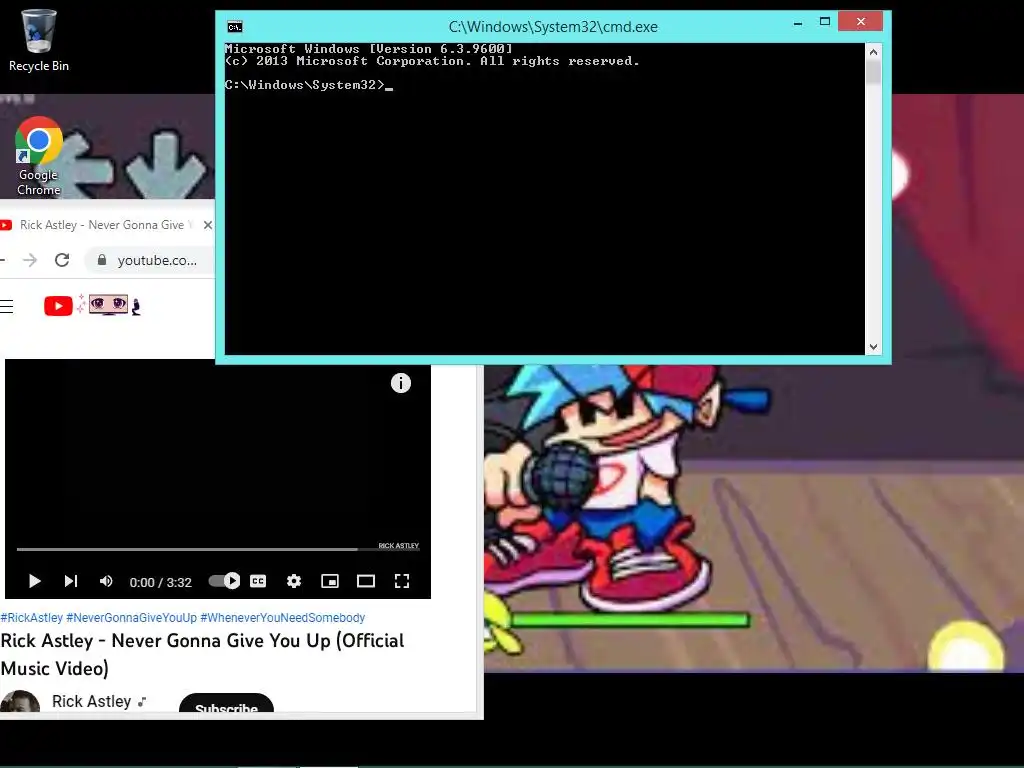Viewport: 1024px width, 768px height.
Task: Click the video time display 0:00 / 3:32
Action: click(161, 582)
